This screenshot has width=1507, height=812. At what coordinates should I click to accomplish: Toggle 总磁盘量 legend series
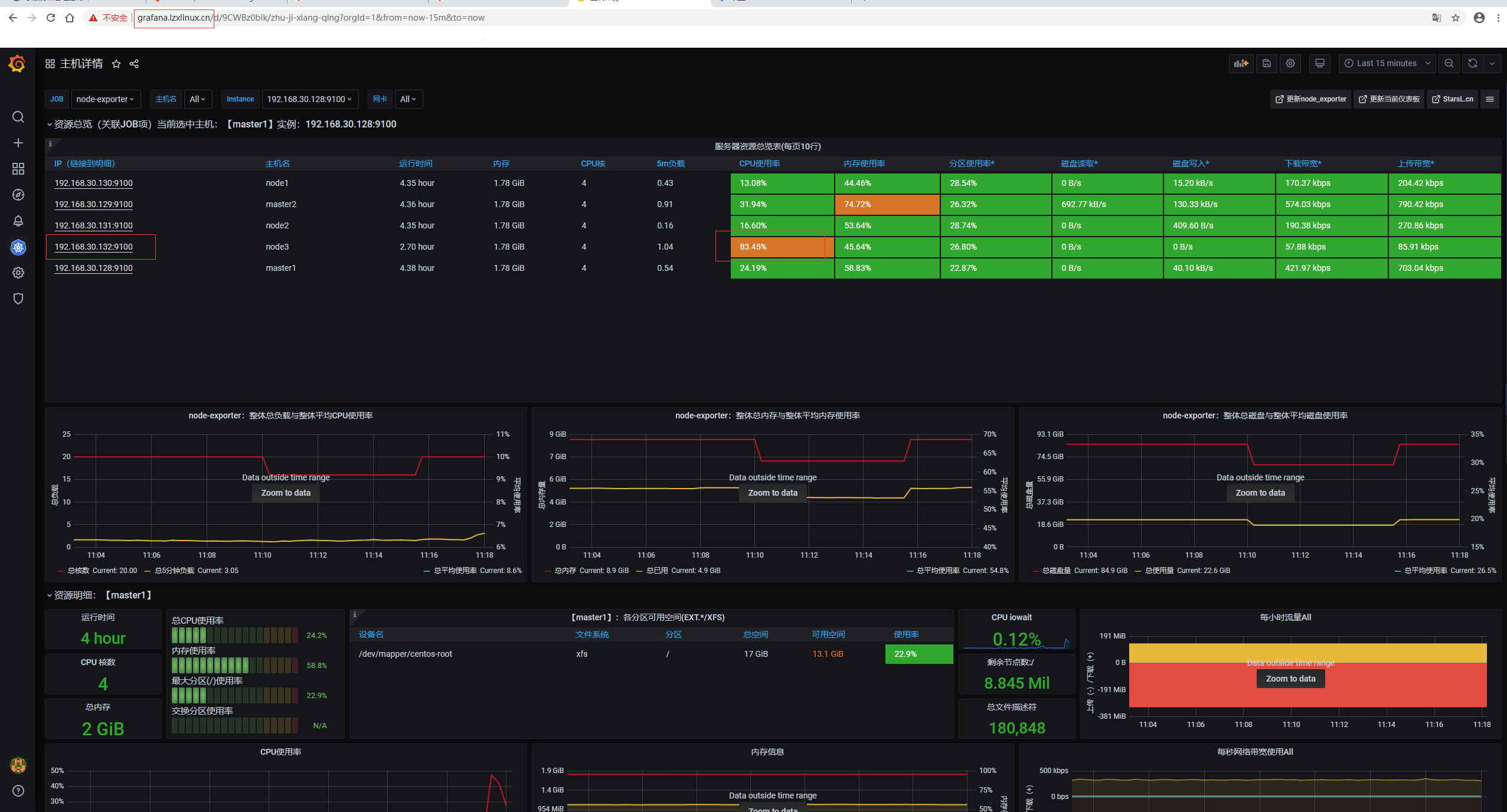[x=1057, y=571]
